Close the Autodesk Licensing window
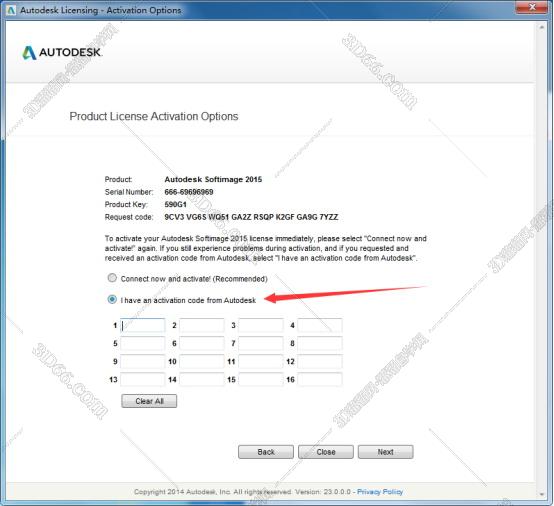 pyautogui.click(x=532, y=7)
